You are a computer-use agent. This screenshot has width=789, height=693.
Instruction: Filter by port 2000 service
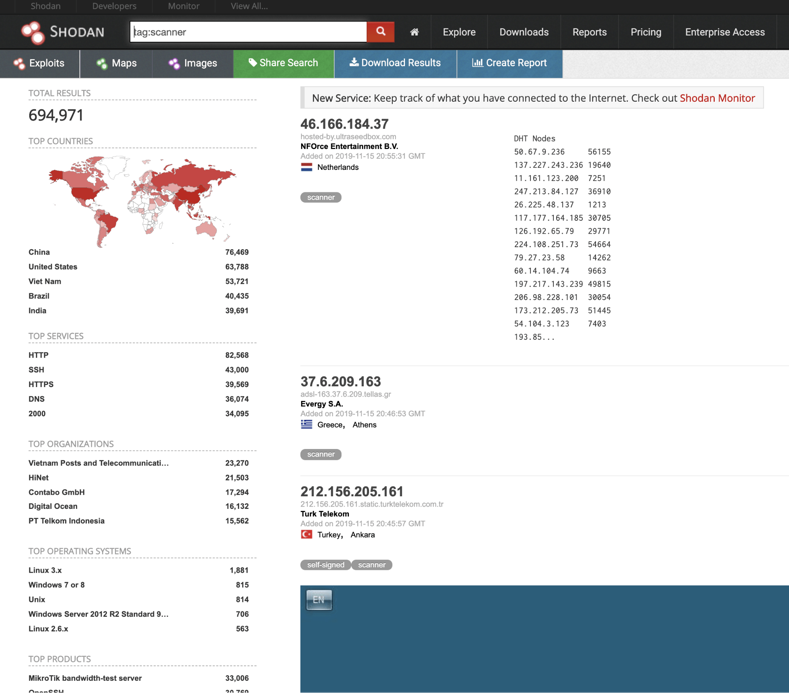click(x=37, y=413)
